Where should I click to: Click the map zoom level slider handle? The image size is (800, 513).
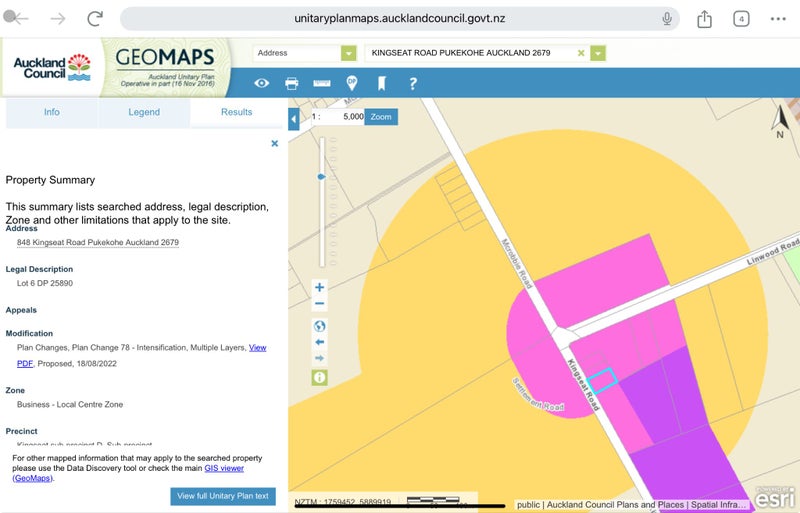(x=321, y=176)
